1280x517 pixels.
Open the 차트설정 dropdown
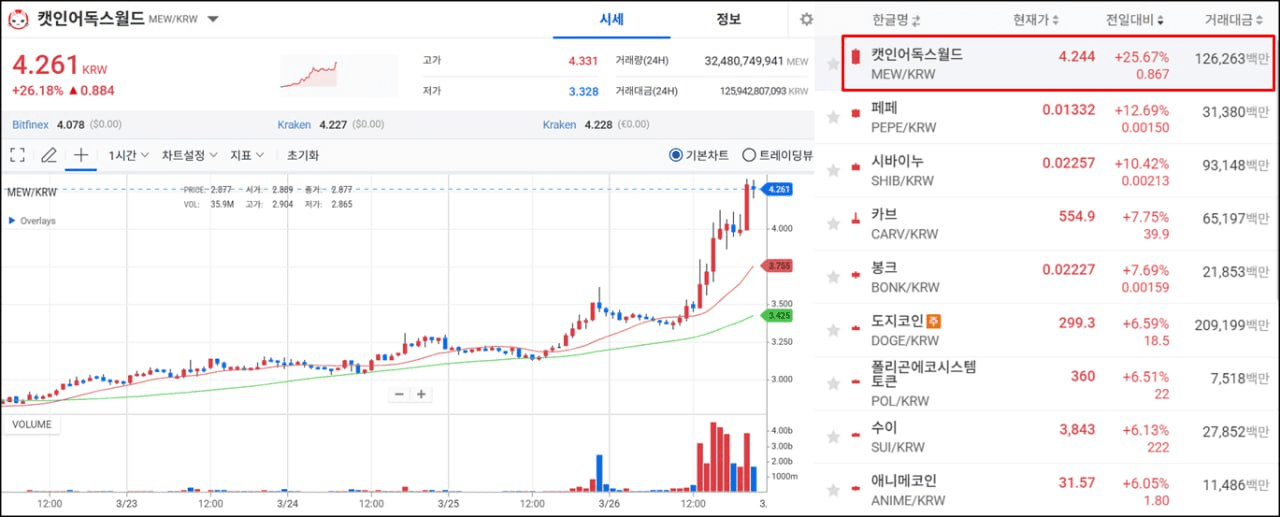click(x=189, y=155)
